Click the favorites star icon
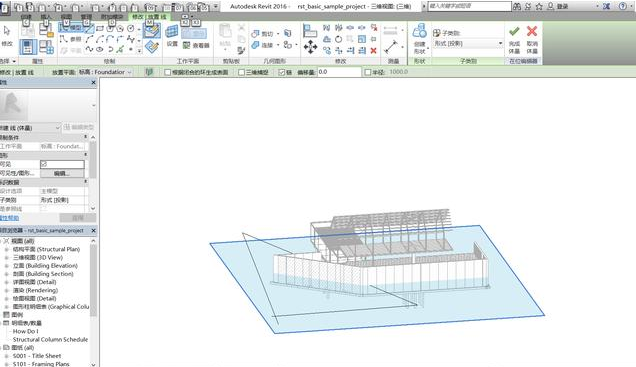The height and width of the screenshot is (367, 636). pyautogui.click(x=539, y=6)
